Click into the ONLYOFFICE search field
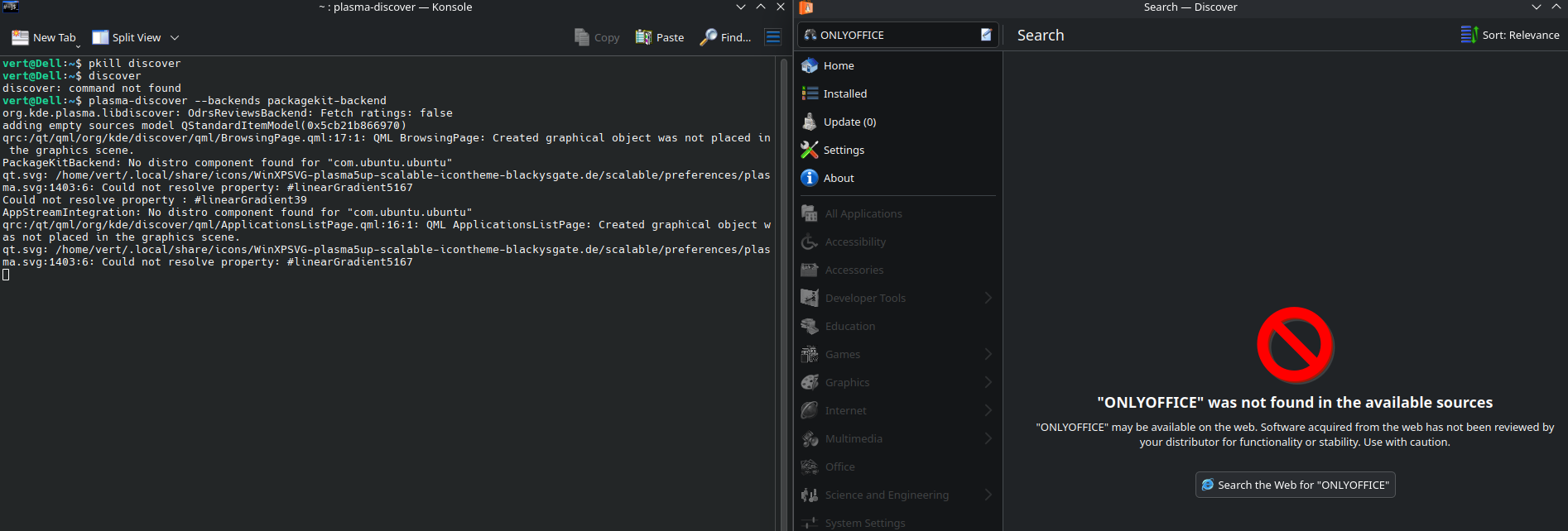 point(894,35)
